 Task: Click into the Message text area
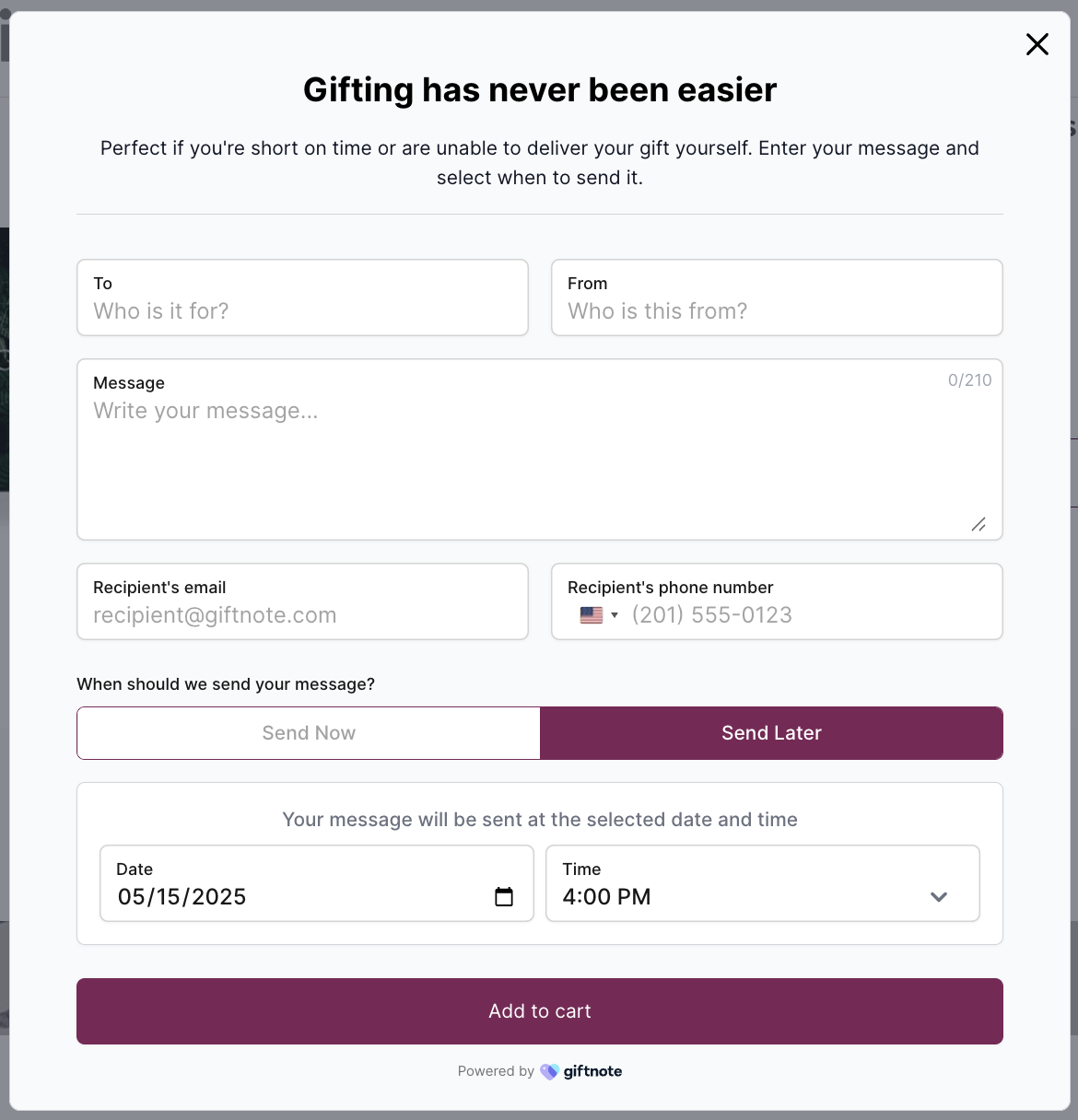[540, 449]
